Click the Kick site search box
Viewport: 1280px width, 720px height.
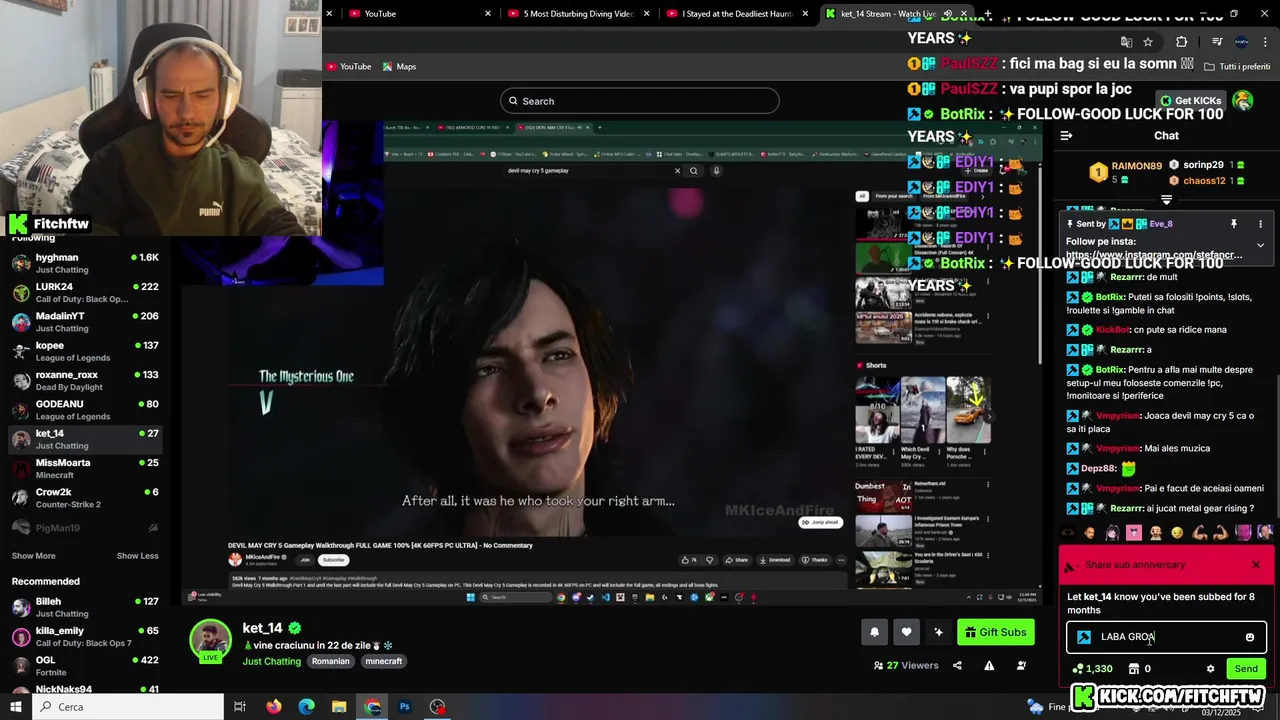coord(640,101)
